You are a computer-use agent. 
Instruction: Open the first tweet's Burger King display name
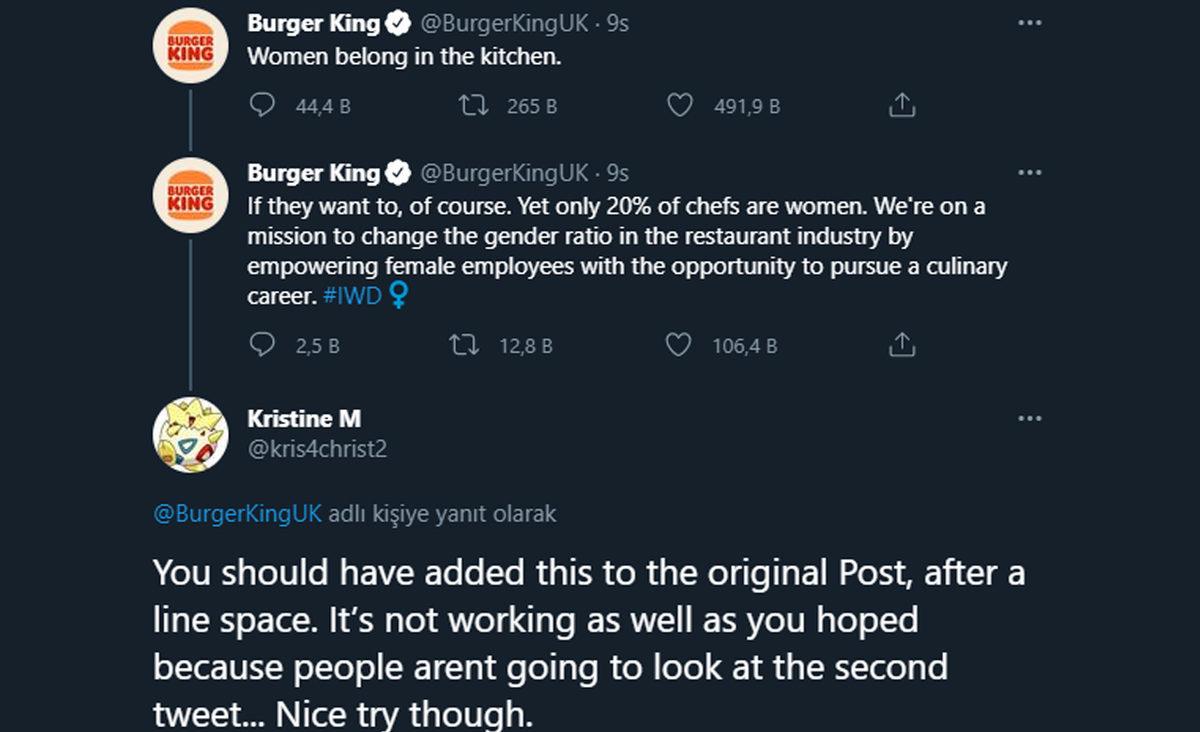pyautogui.click(x=314, y=25)
